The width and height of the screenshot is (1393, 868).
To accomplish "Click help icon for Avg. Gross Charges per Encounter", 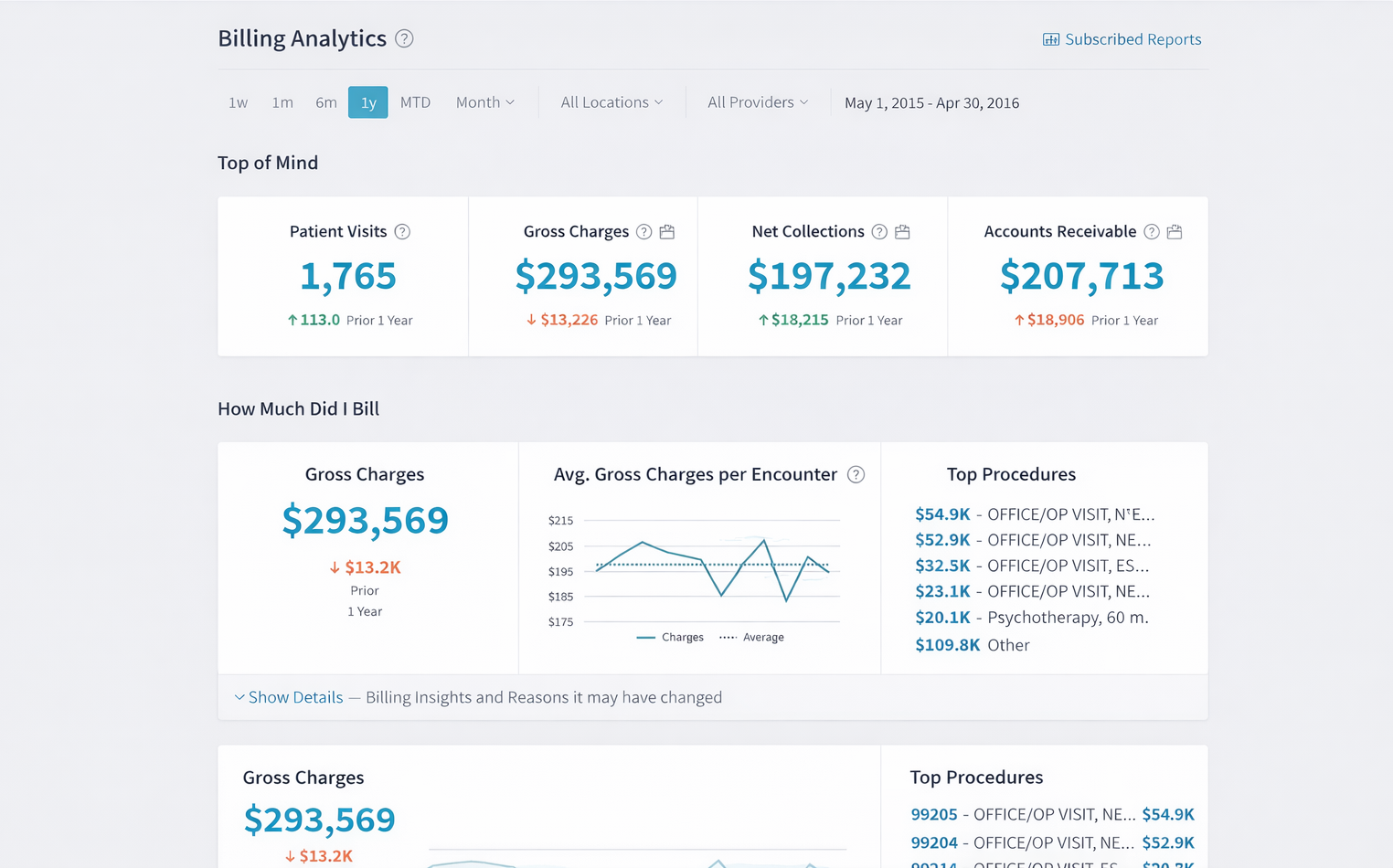I will tap(856, 475).
